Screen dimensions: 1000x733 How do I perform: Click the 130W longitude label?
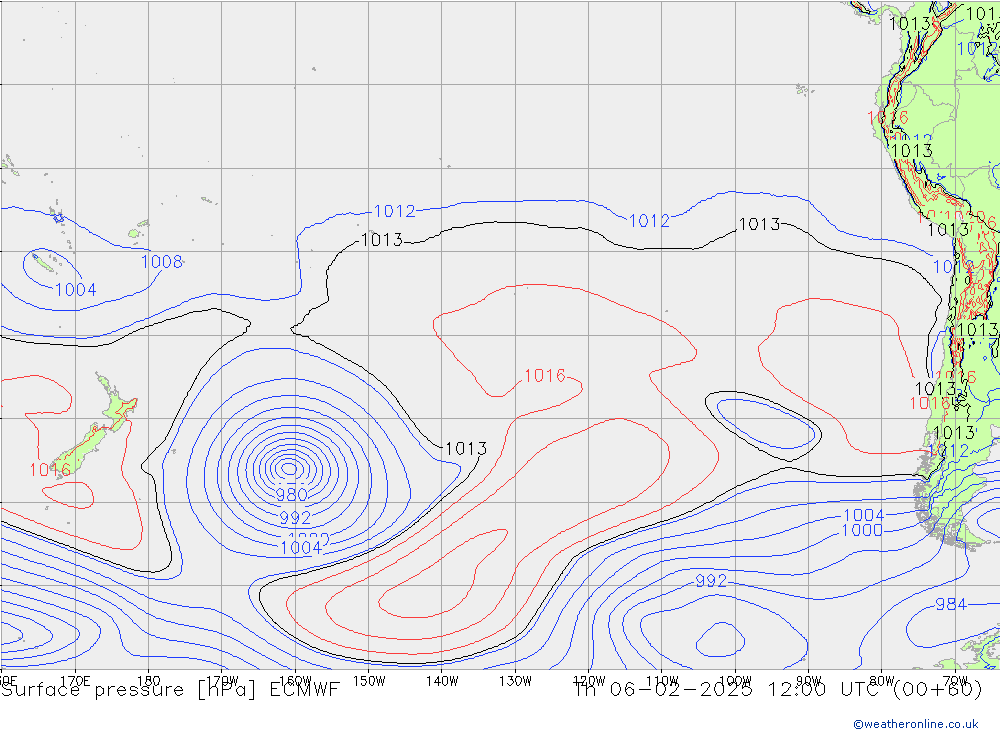click(x=515, y=681)
